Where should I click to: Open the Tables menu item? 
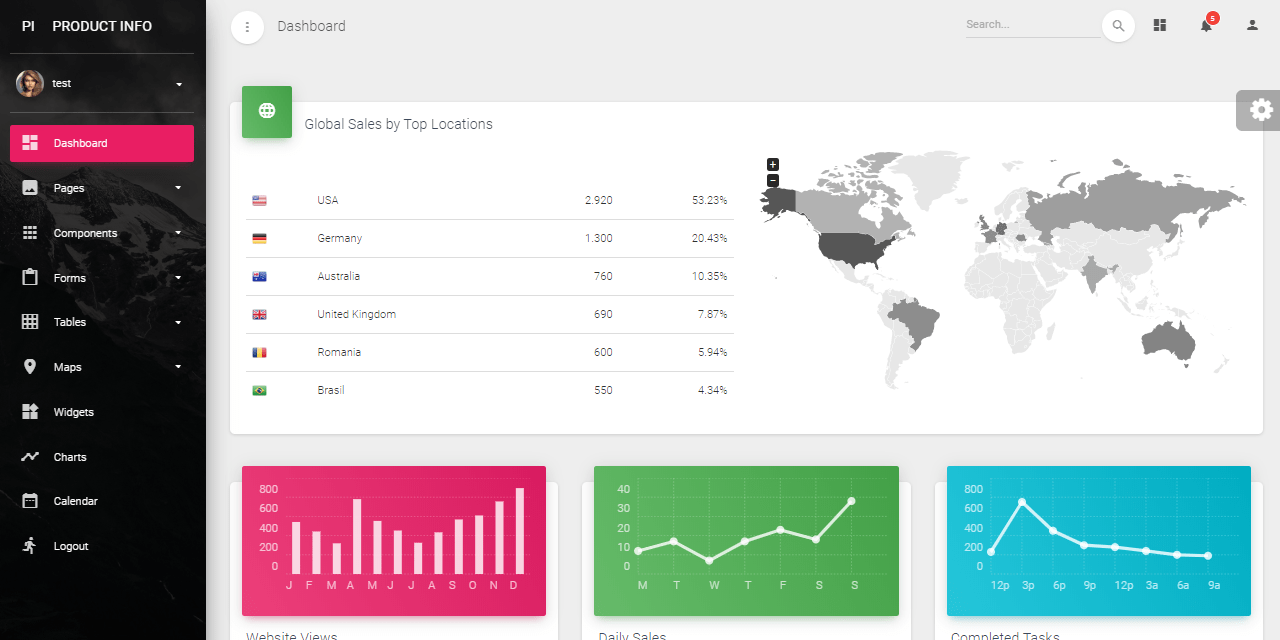pos(69,322)
